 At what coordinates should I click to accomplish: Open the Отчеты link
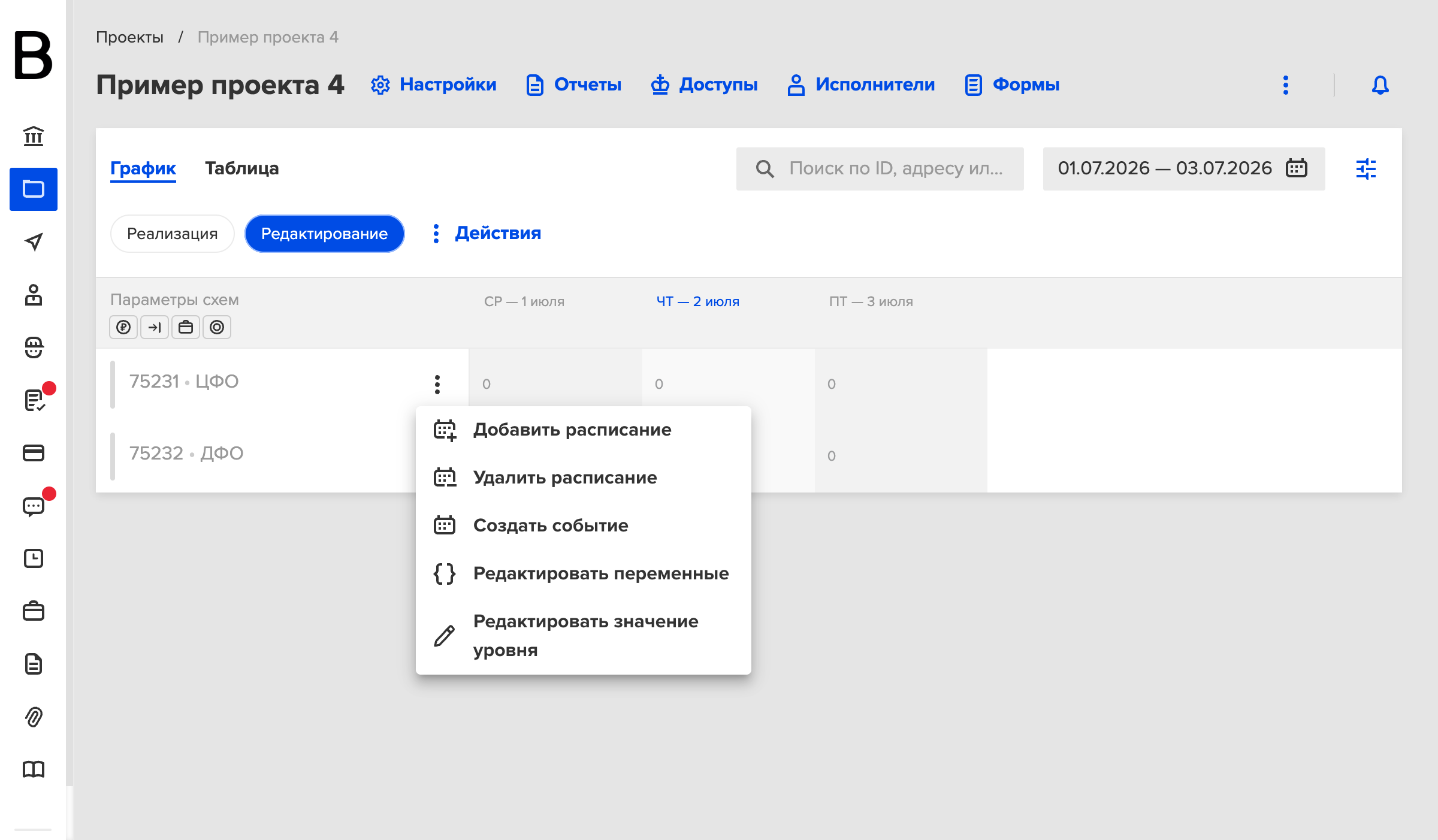(x=573, y=84)
